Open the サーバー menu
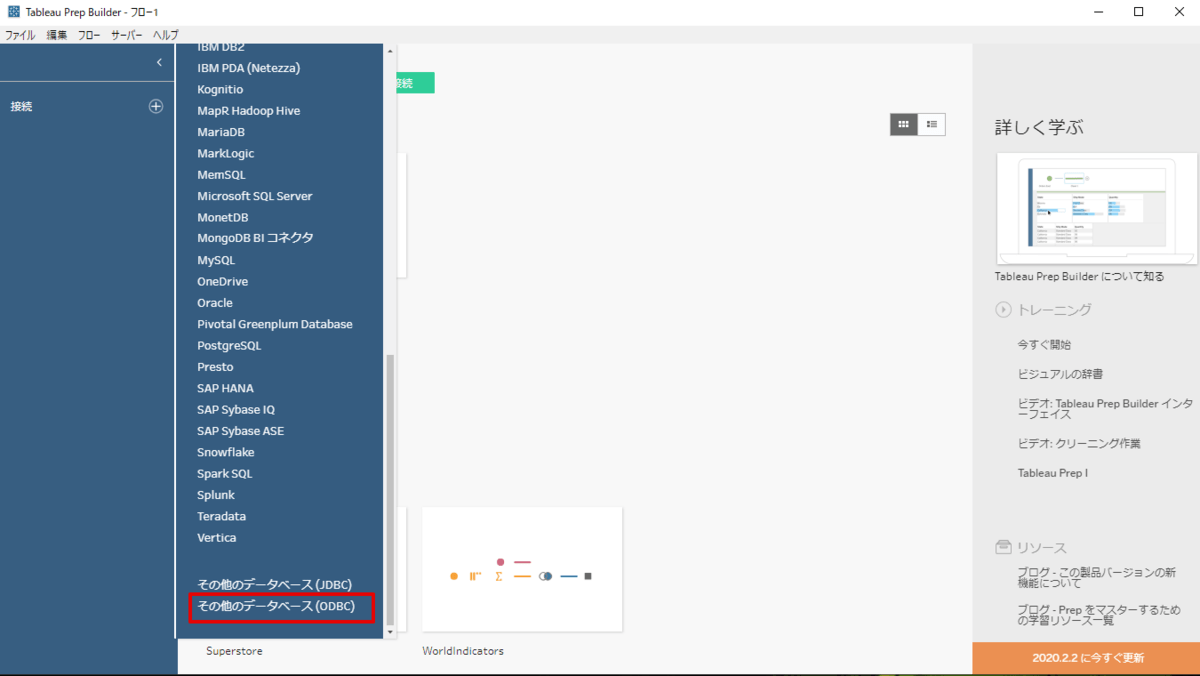This screenshot has width=1200, height=676. point(126,34)
